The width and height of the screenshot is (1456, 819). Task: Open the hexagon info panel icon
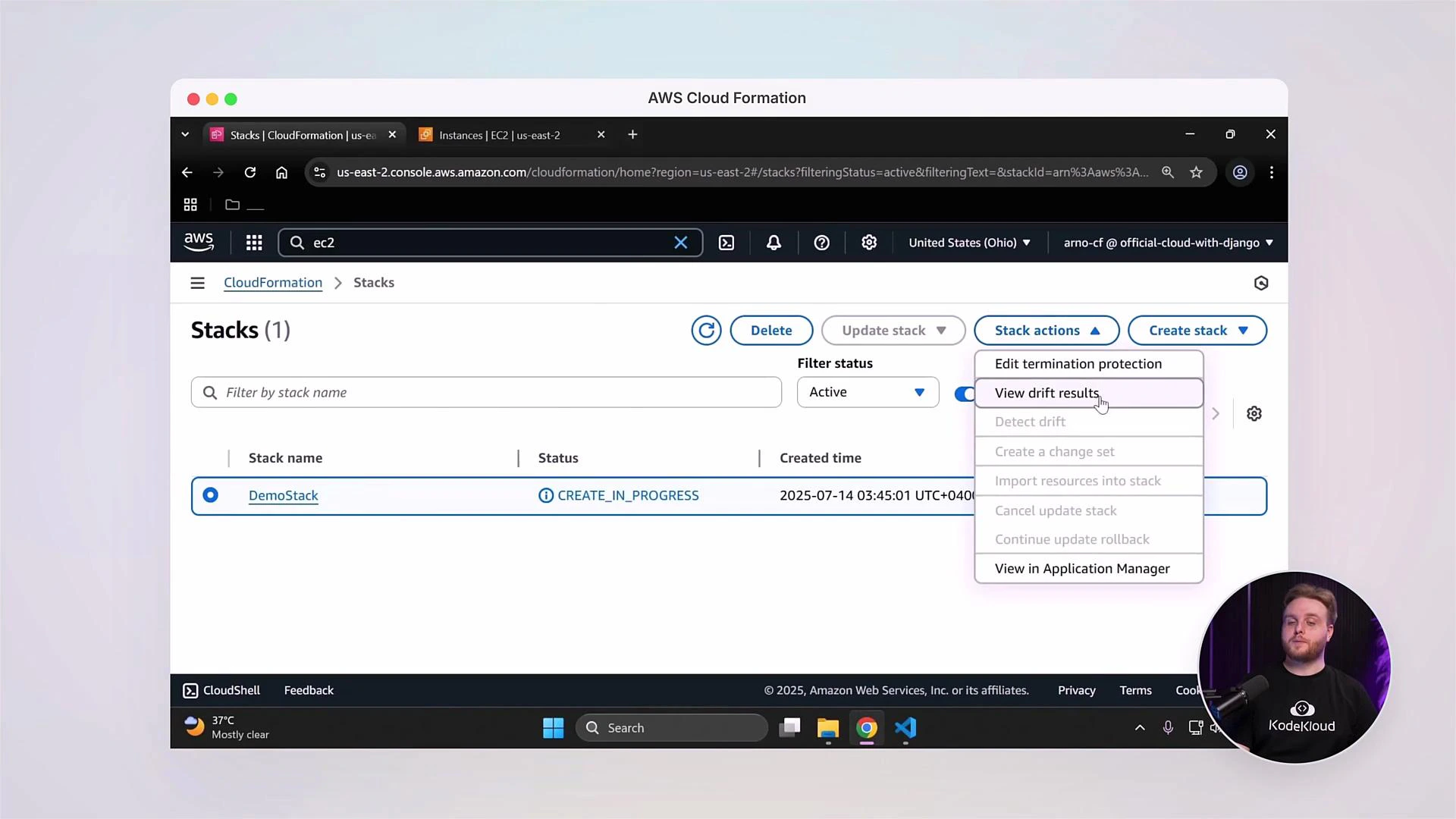click(x=1261, y=283)
